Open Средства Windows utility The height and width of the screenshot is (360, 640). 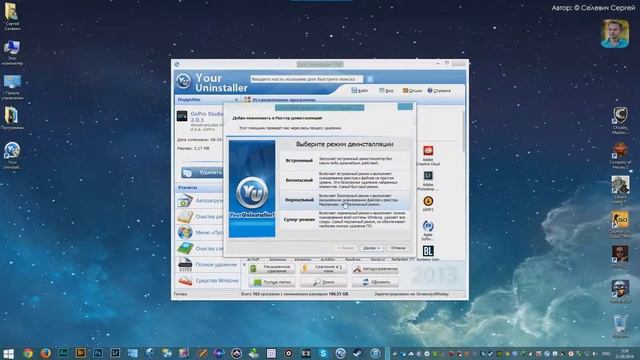click(209, 280)
